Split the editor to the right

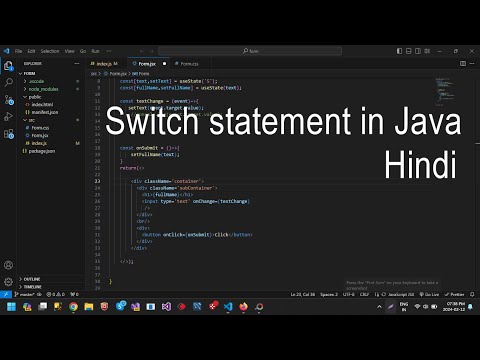pos(463,63)
